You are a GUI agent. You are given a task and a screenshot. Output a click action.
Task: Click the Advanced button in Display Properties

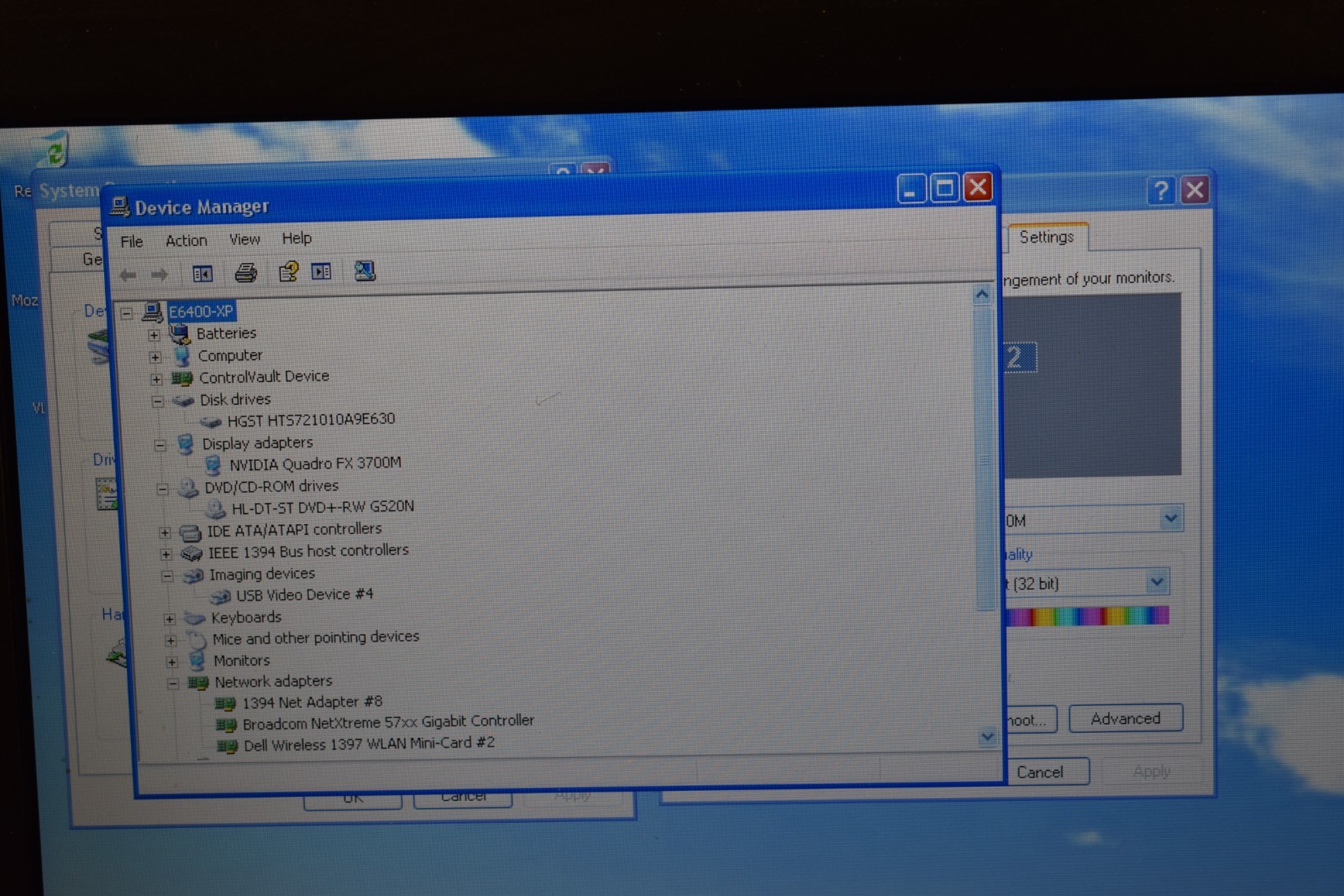(x=1126, y=719)
